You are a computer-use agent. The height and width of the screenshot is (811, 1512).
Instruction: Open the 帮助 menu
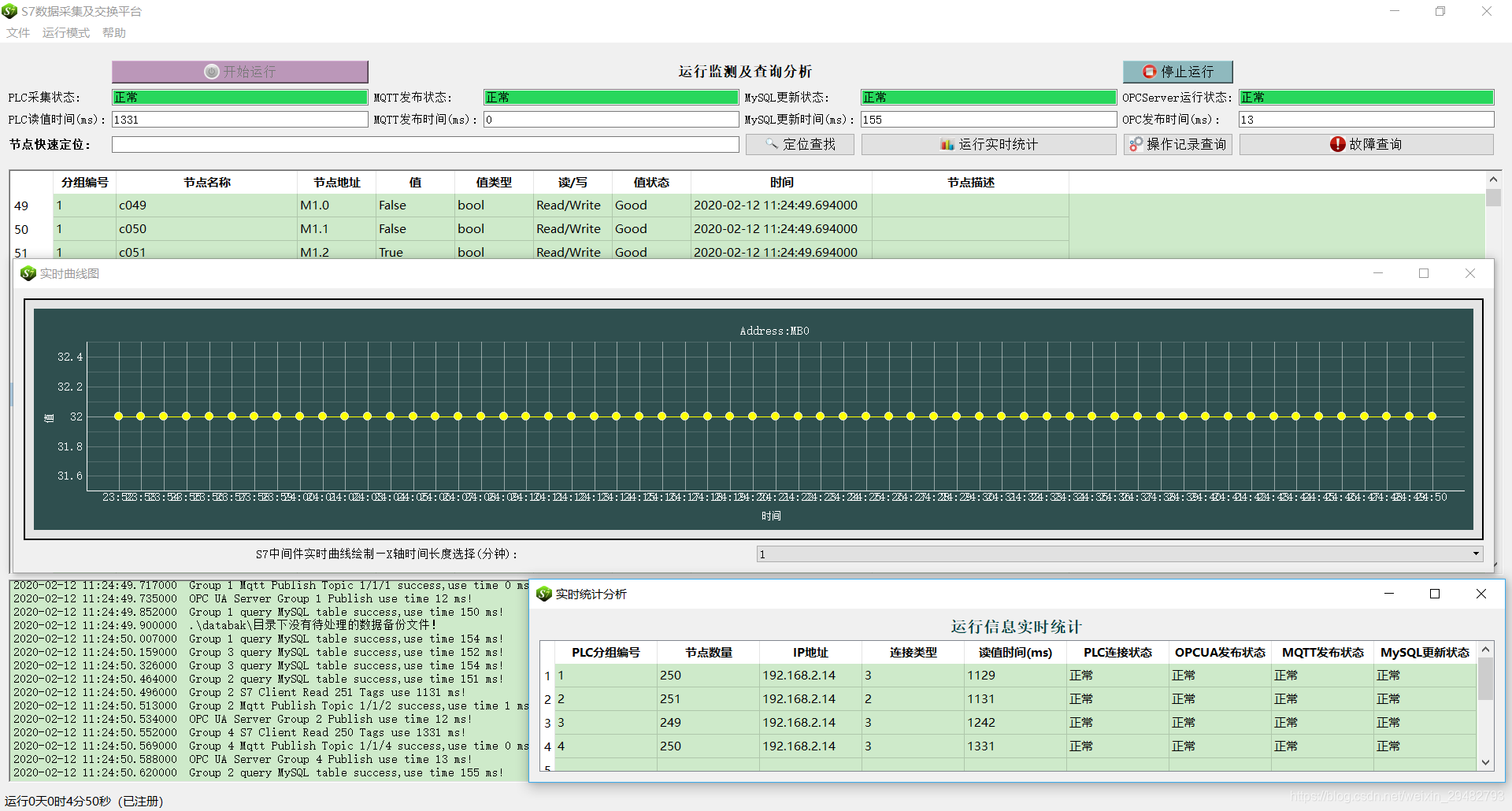tap(113, 32)
